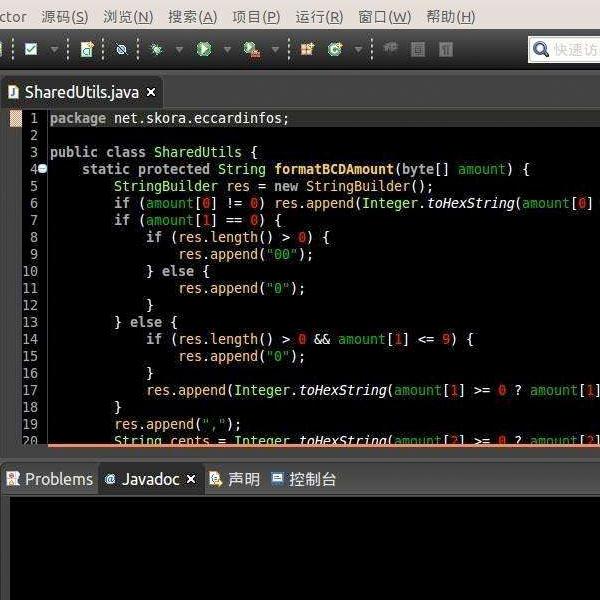This screenshot has width=600, height=600.
Task: Click 'StringBuilder res' on line 5
Action: point(181,186)
